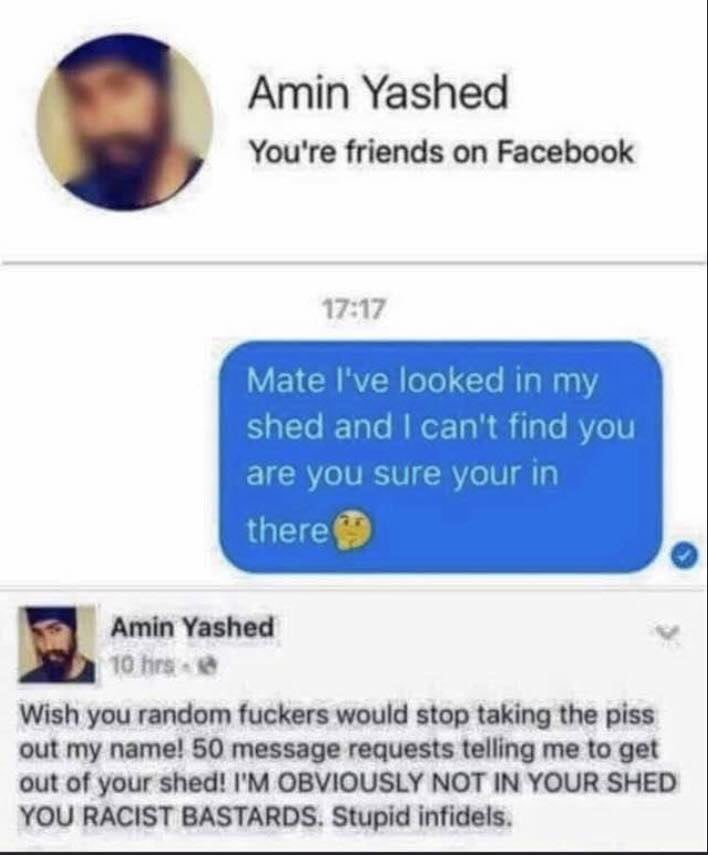Screen dimensions: 708x855
Task: Select the blue sent message bubble
Action: click(x=441, y=456)
